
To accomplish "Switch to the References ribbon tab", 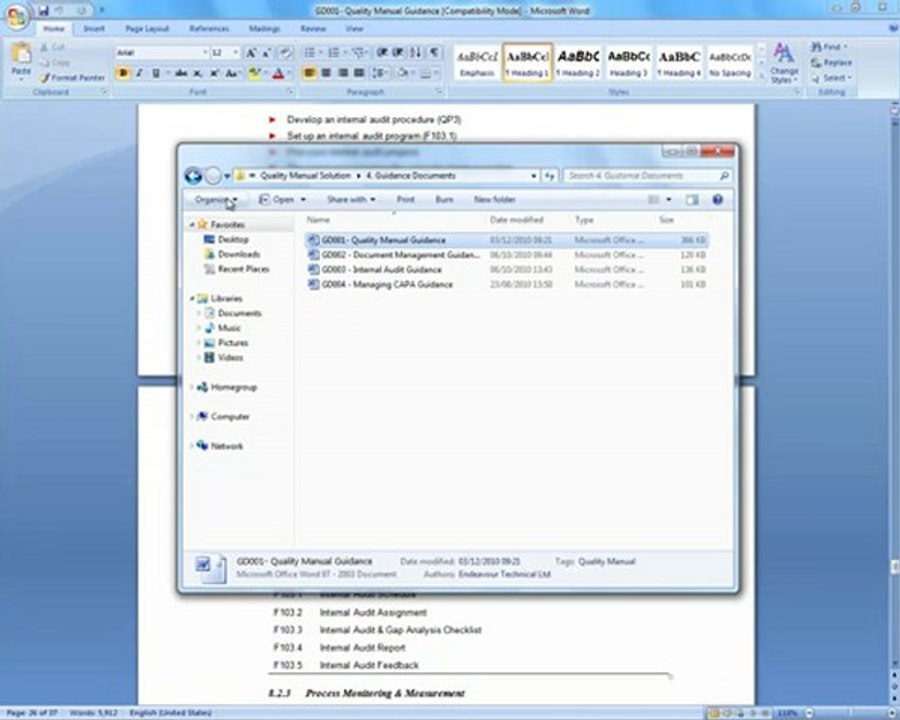I will (x=209, y=28).
